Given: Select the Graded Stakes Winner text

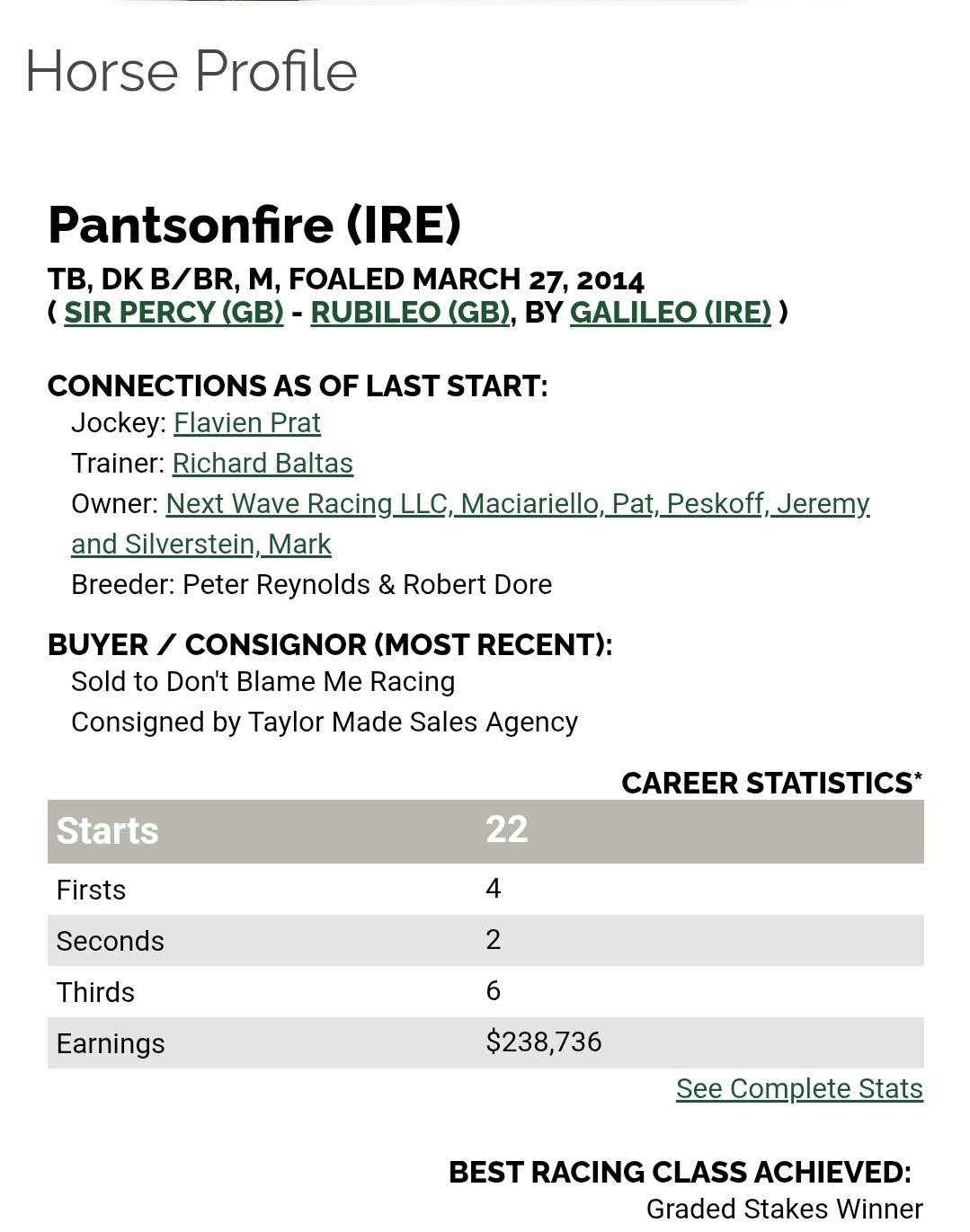Looking at the screenshot, I should point(784,1210).
